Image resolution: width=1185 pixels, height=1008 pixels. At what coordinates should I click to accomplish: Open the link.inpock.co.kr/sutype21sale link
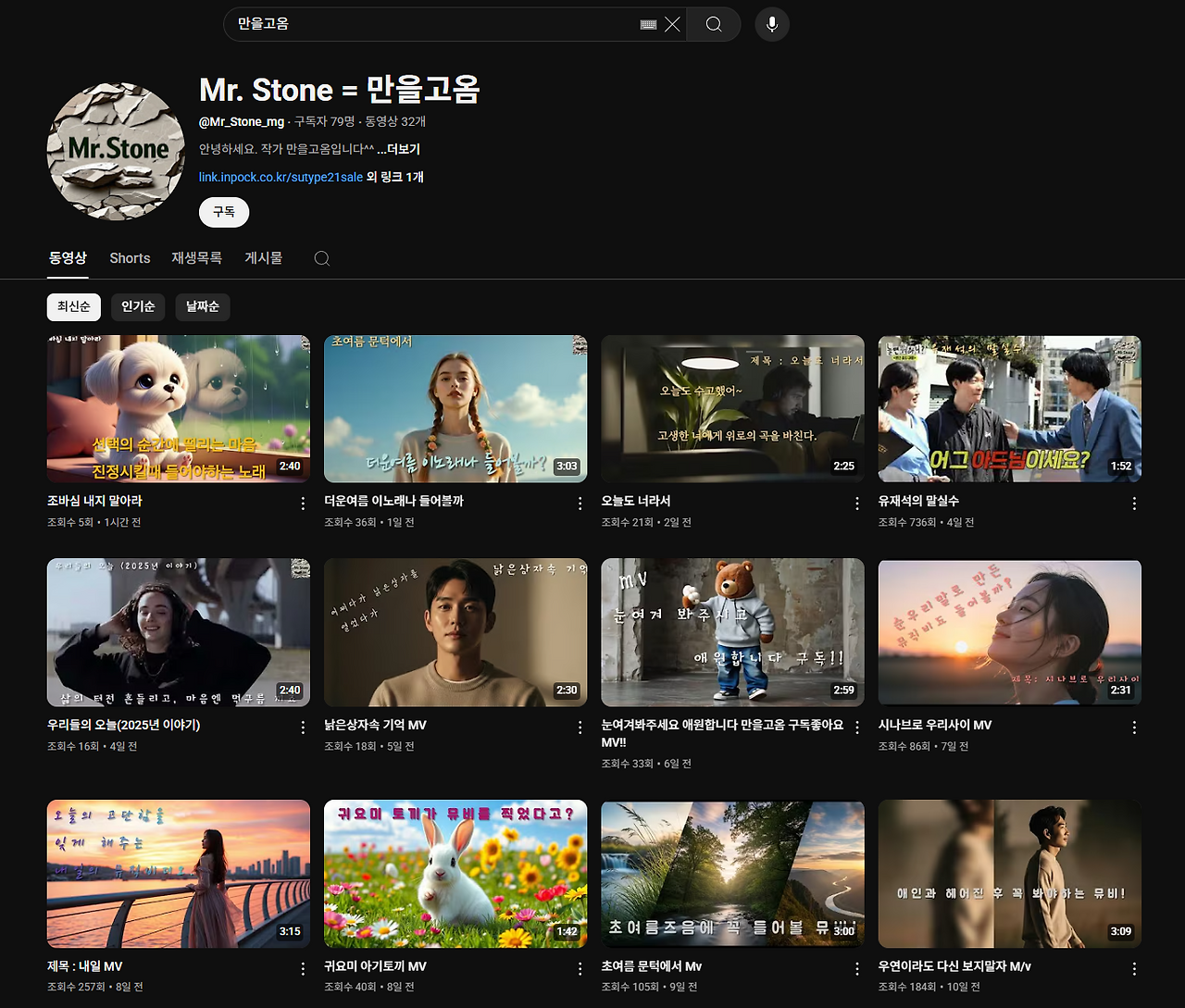(x=281, y=177)
